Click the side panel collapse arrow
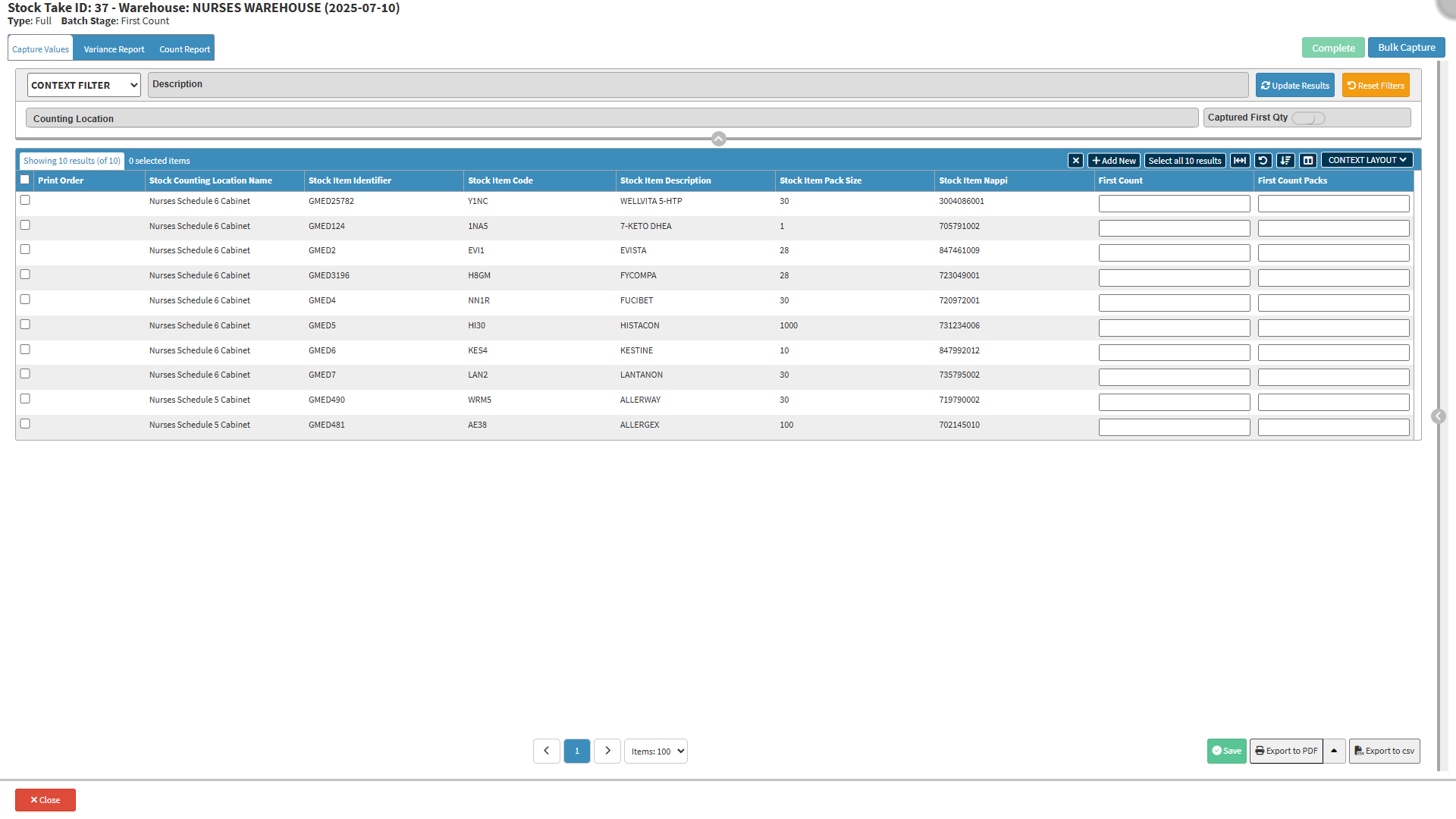Image resolution: width=1456 pixels, height=819 pixels. click(x=1438, y=416)
